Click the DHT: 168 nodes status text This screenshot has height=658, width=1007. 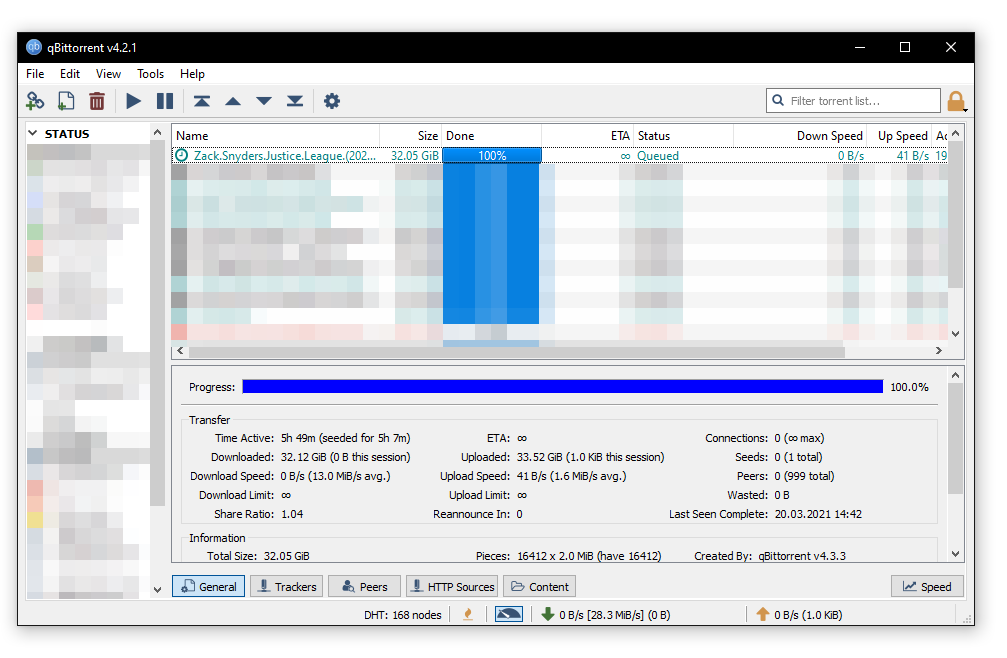403,615
